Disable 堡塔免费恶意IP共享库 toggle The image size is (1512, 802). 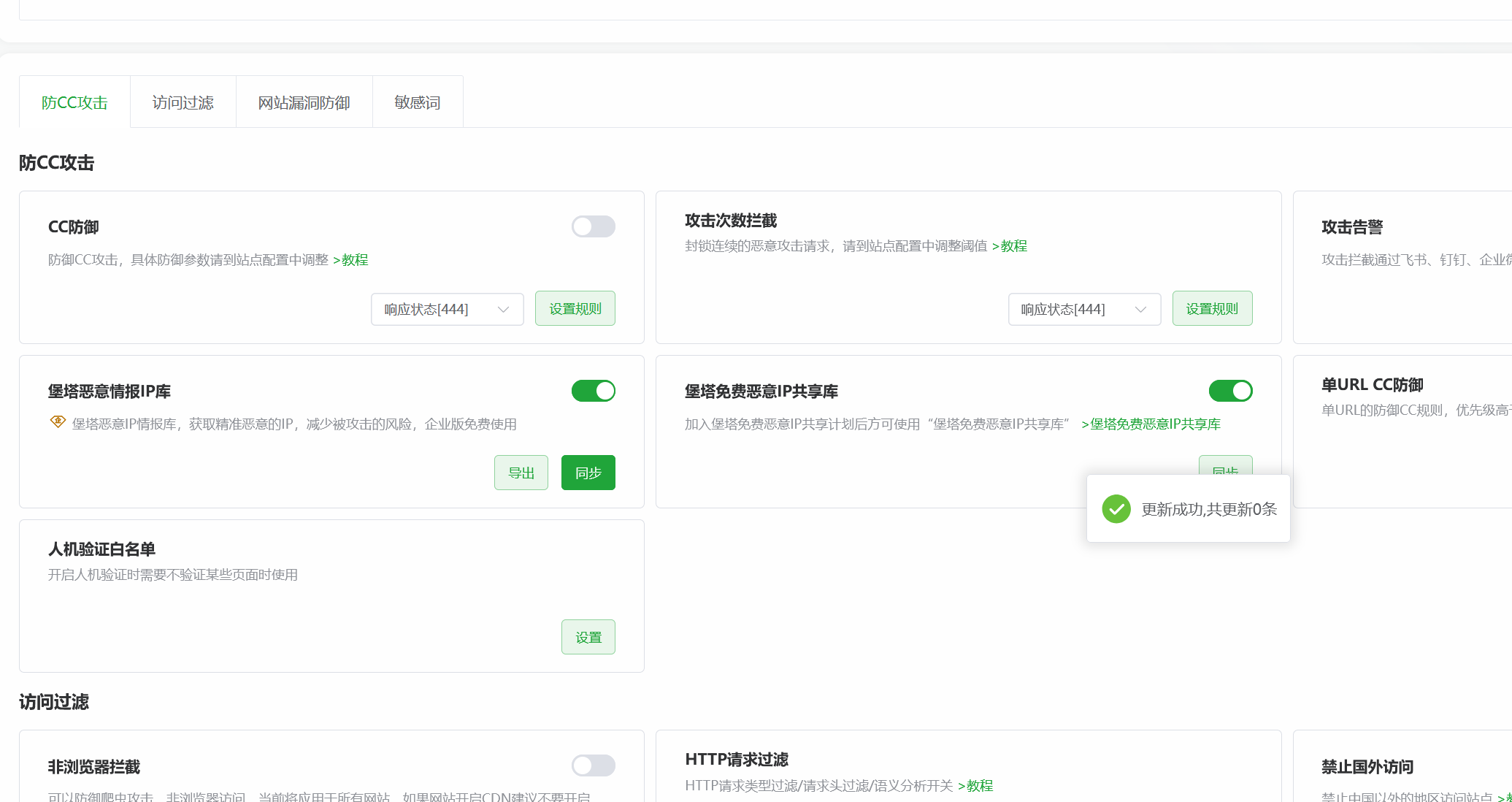[1230, 391]
